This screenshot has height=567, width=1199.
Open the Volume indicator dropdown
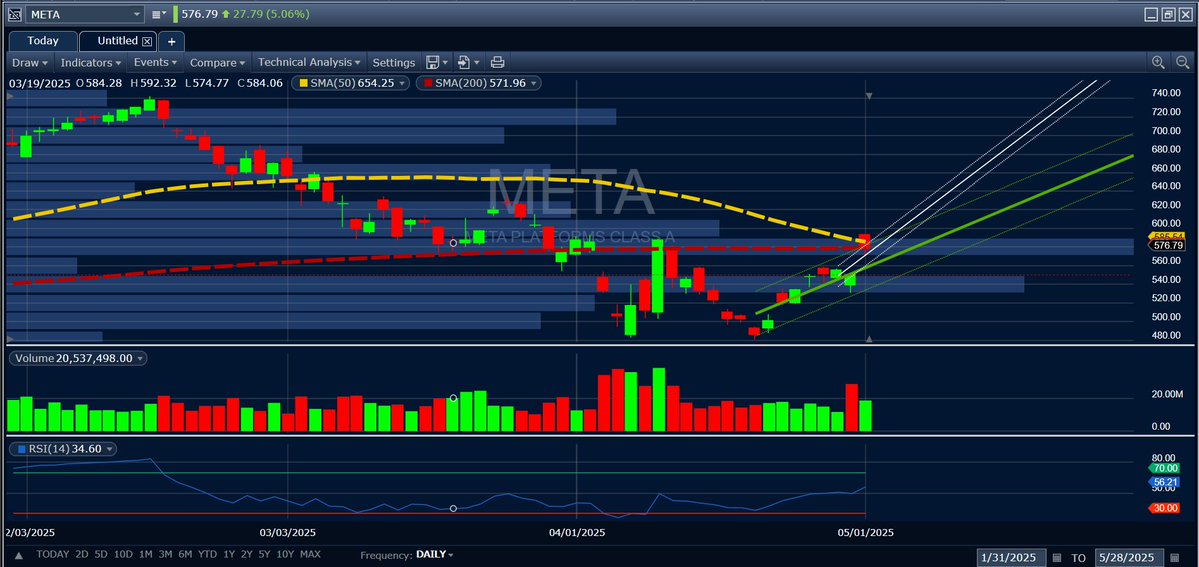(141, 358)
